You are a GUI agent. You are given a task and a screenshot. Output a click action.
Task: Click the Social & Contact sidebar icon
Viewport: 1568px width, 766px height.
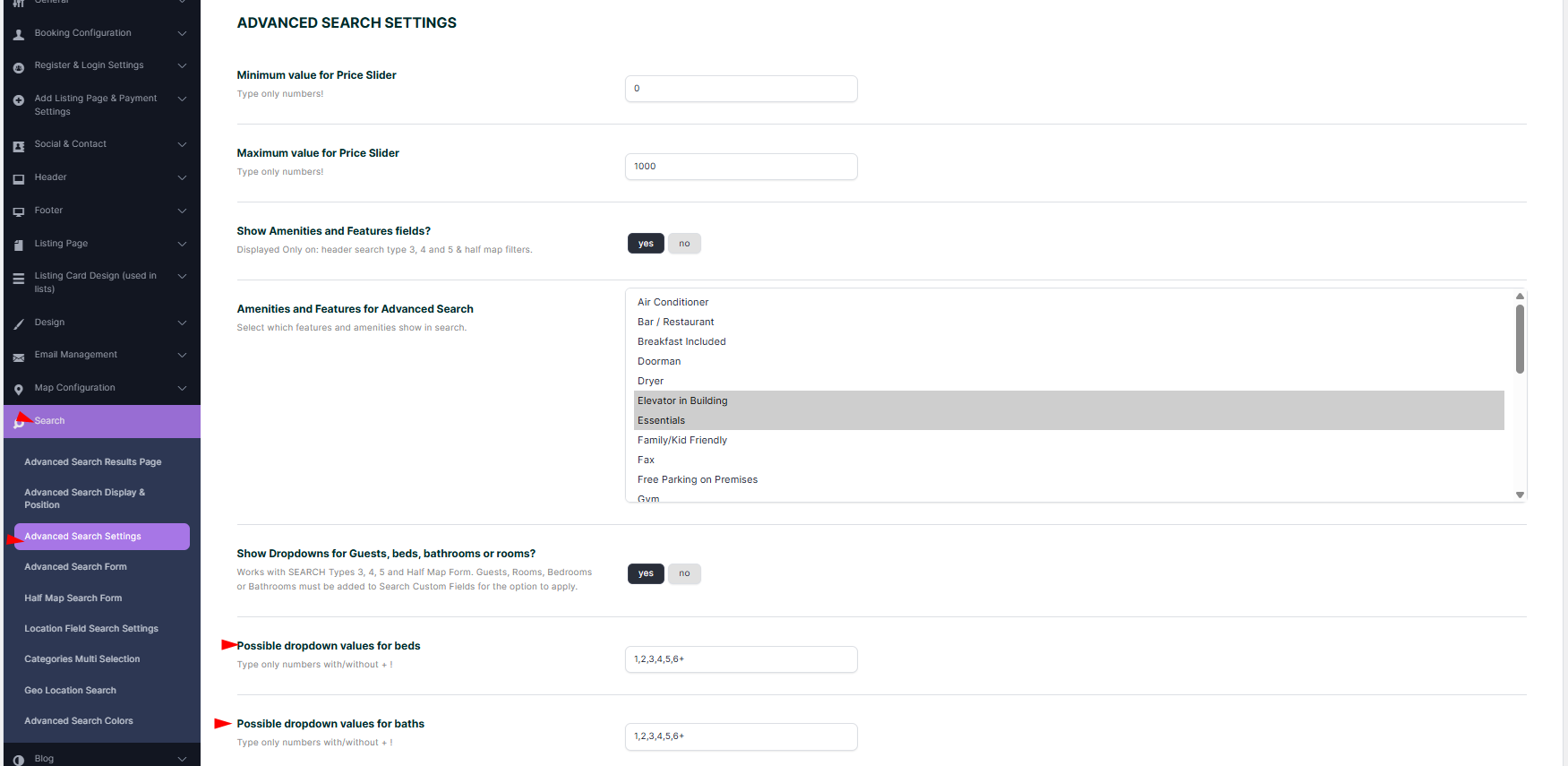pos(18,145)
